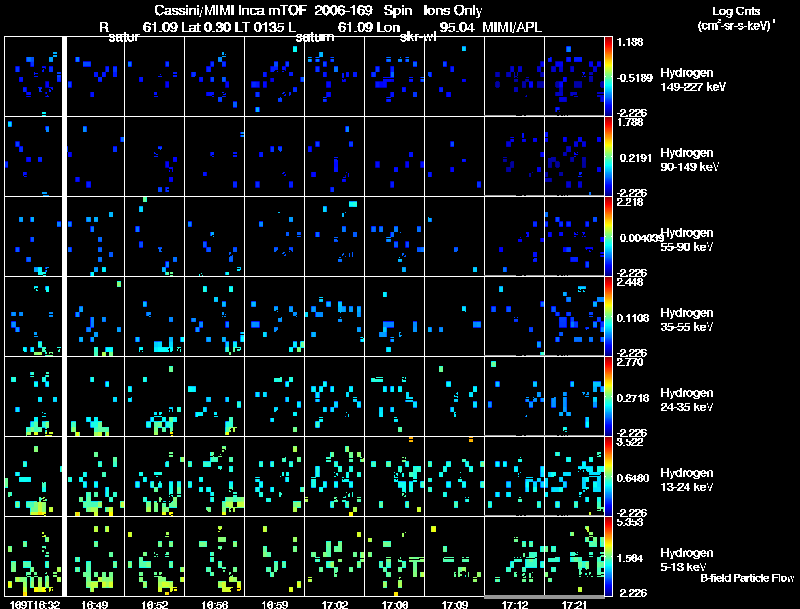This screenshot has width=800, height=609.
Task: Click the 0.004039 colorbar midpoint value
Action: [x=642, y=238]
